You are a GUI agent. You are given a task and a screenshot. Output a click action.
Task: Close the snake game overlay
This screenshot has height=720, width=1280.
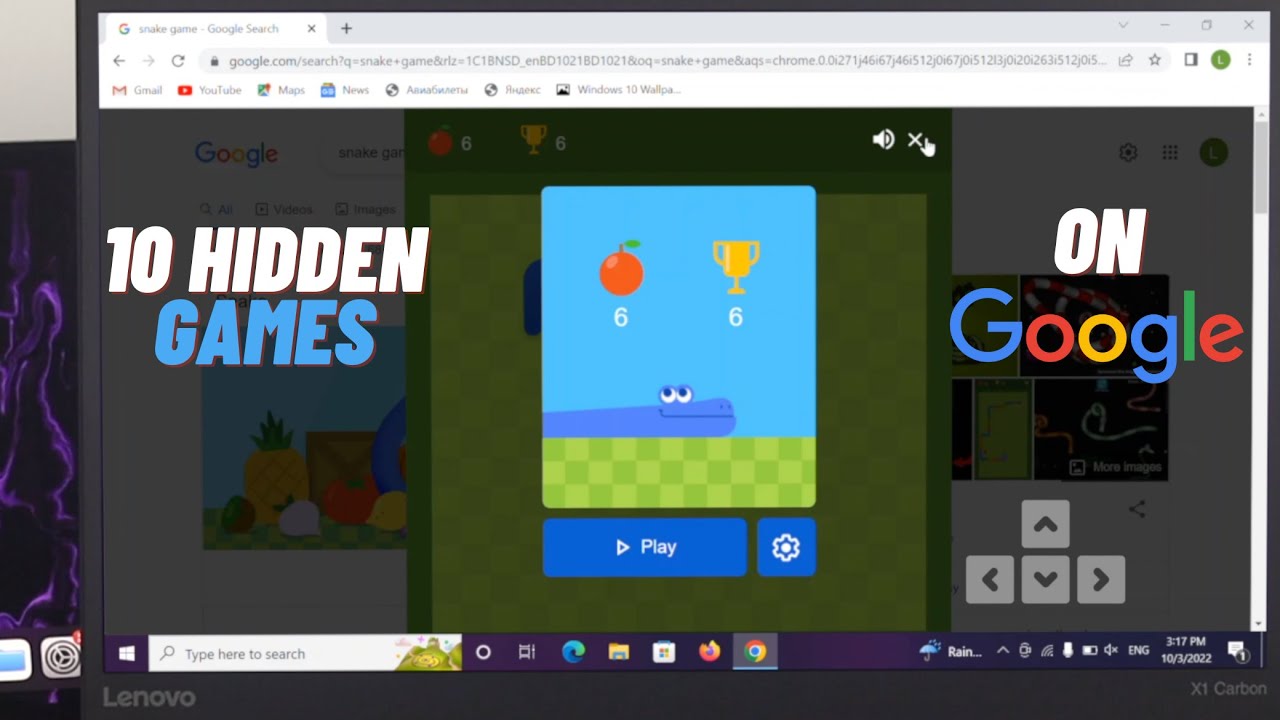pyautogui.click(x=915, y=140)
